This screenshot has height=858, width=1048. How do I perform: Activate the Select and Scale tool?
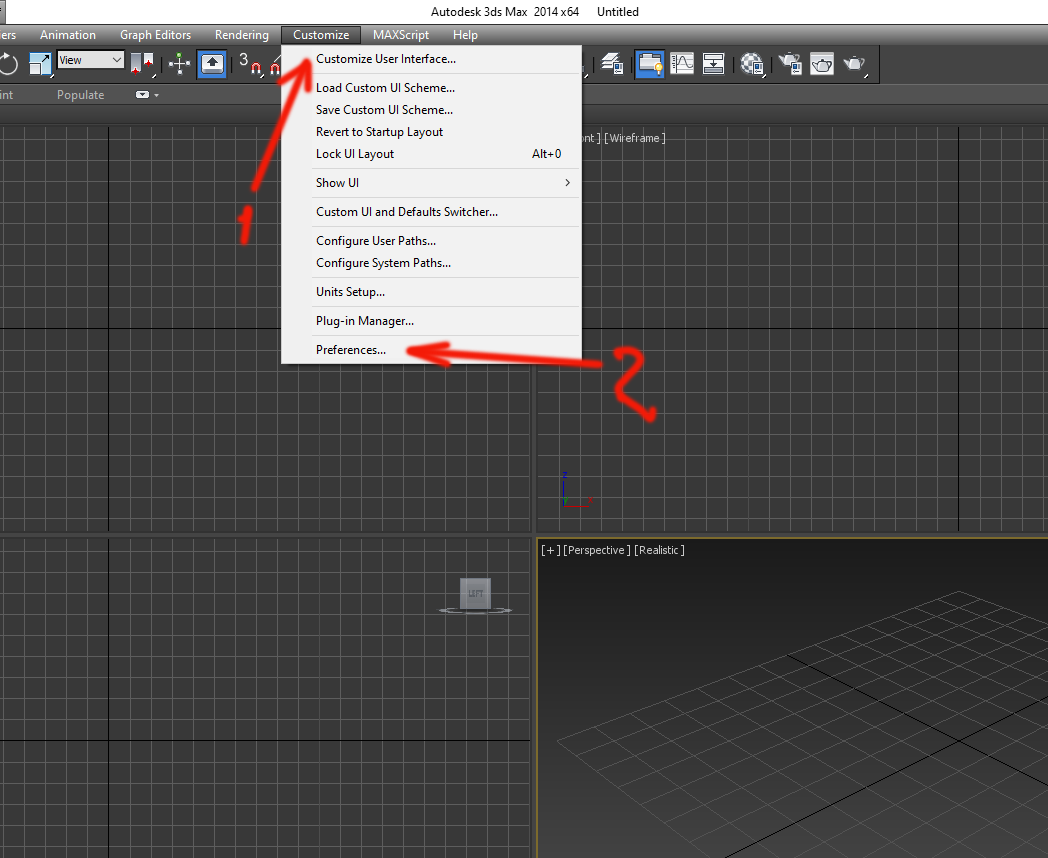pyautogui.click(x=40, y=63)
